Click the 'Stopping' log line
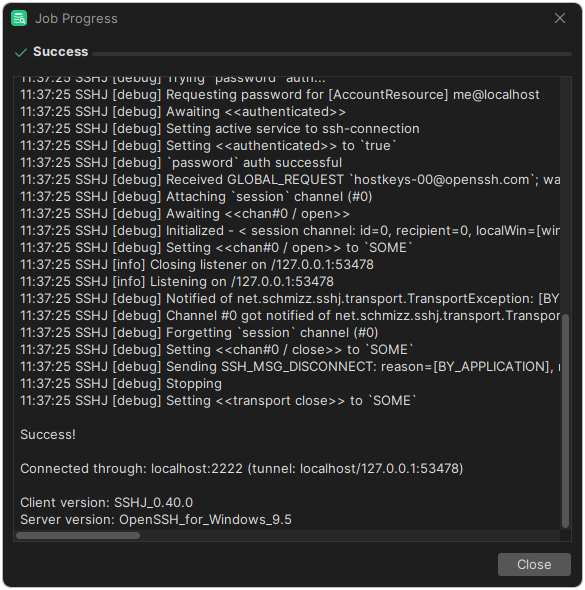Viewport: 585px width, 590px height. pyautogui.click(x=121, y=383)
